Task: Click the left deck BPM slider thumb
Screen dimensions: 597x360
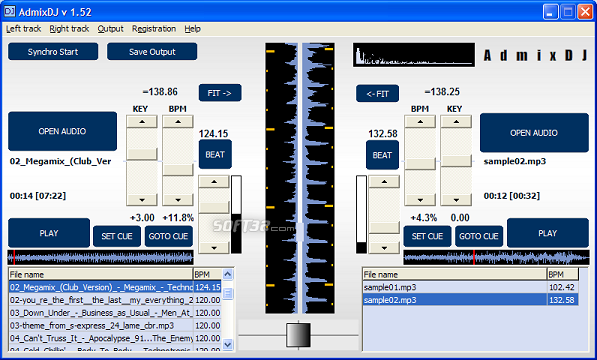Action: [178, 170]
